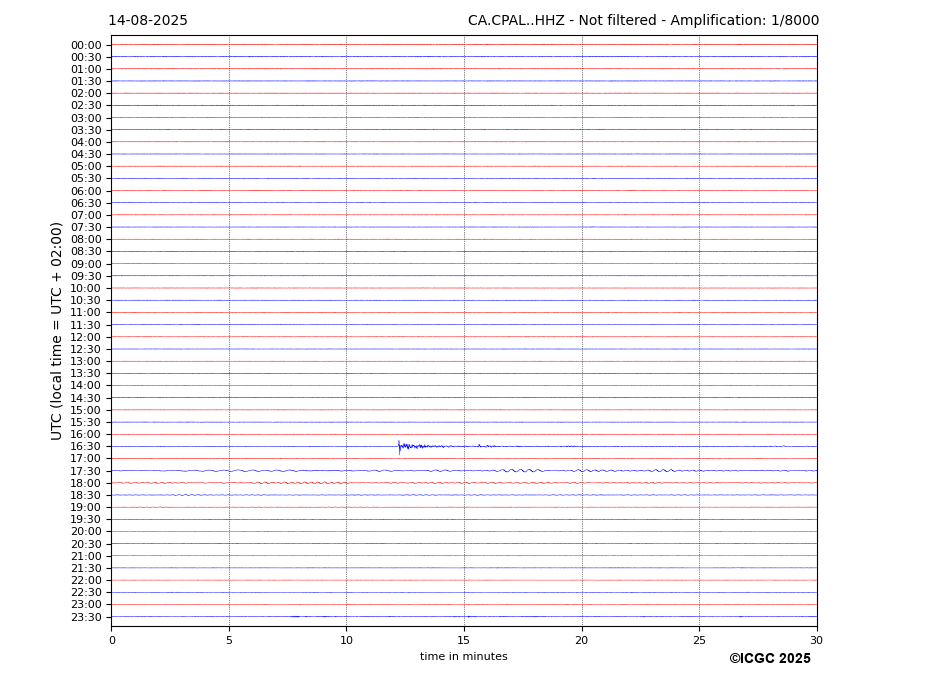This screenshot has height=696, width=927.
Task: Select the 09:00 row label
Action: pyautogui.click(x=86, y=264)
